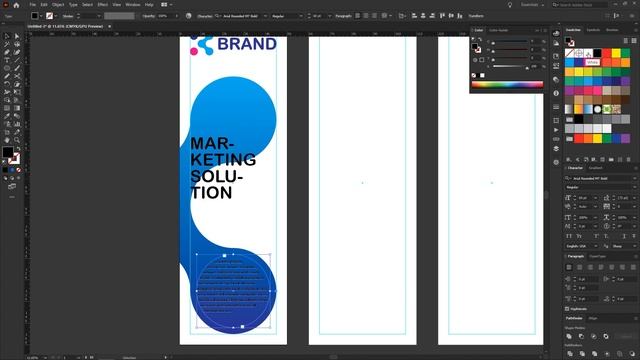
Task: Click the Search Adobe Stock field
Action: (579, 5)
